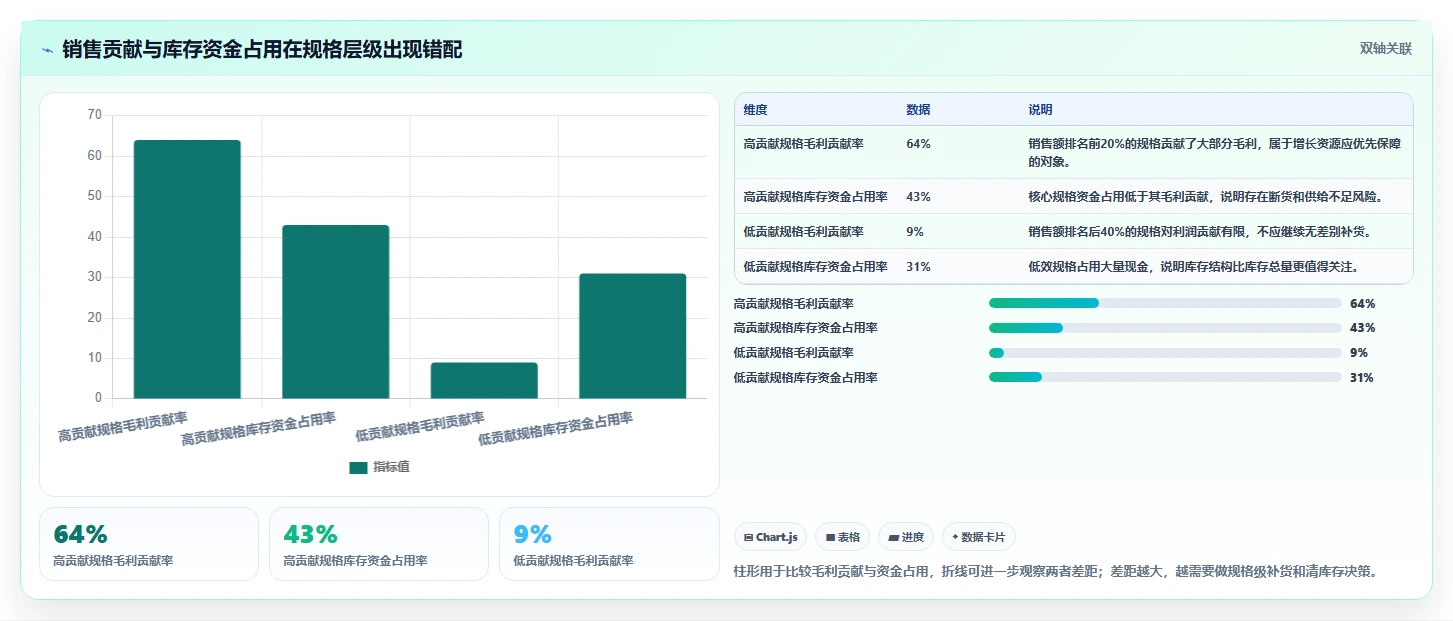Screen dimensions: 1453x621
Task: Open the 9% stat card
Action: click(x=609, y=544)
